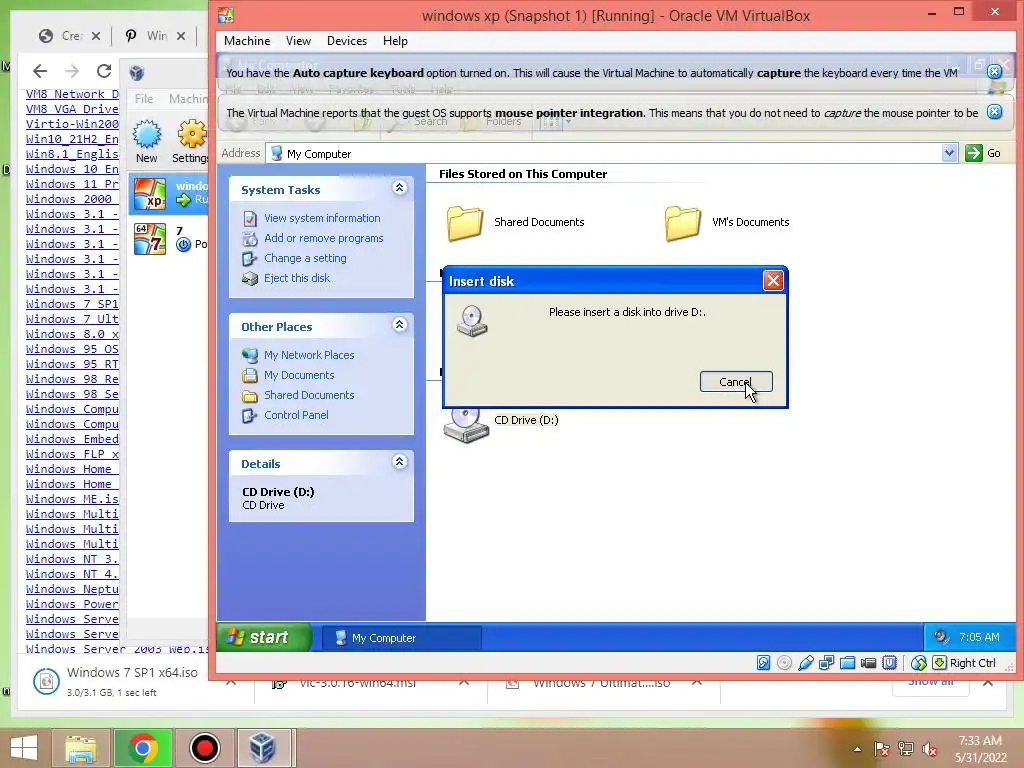Viewport: 1024px width, 768px height.
Task: Click the shared folders icon in VirtualBox status bar
Action: (x=848, y=663)
